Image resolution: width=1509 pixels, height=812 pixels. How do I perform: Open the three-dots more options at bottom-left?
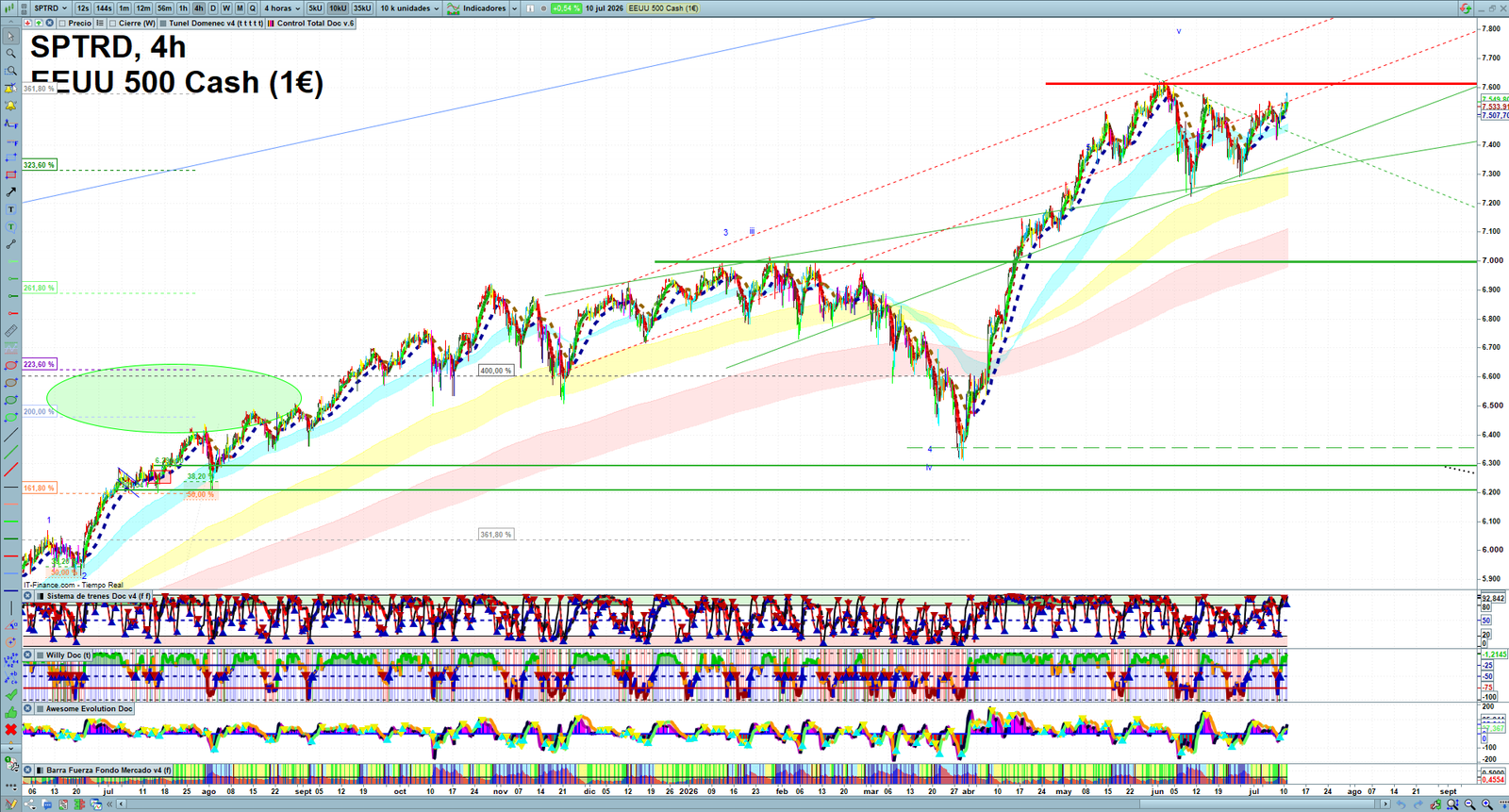click(x=10, y=785)
